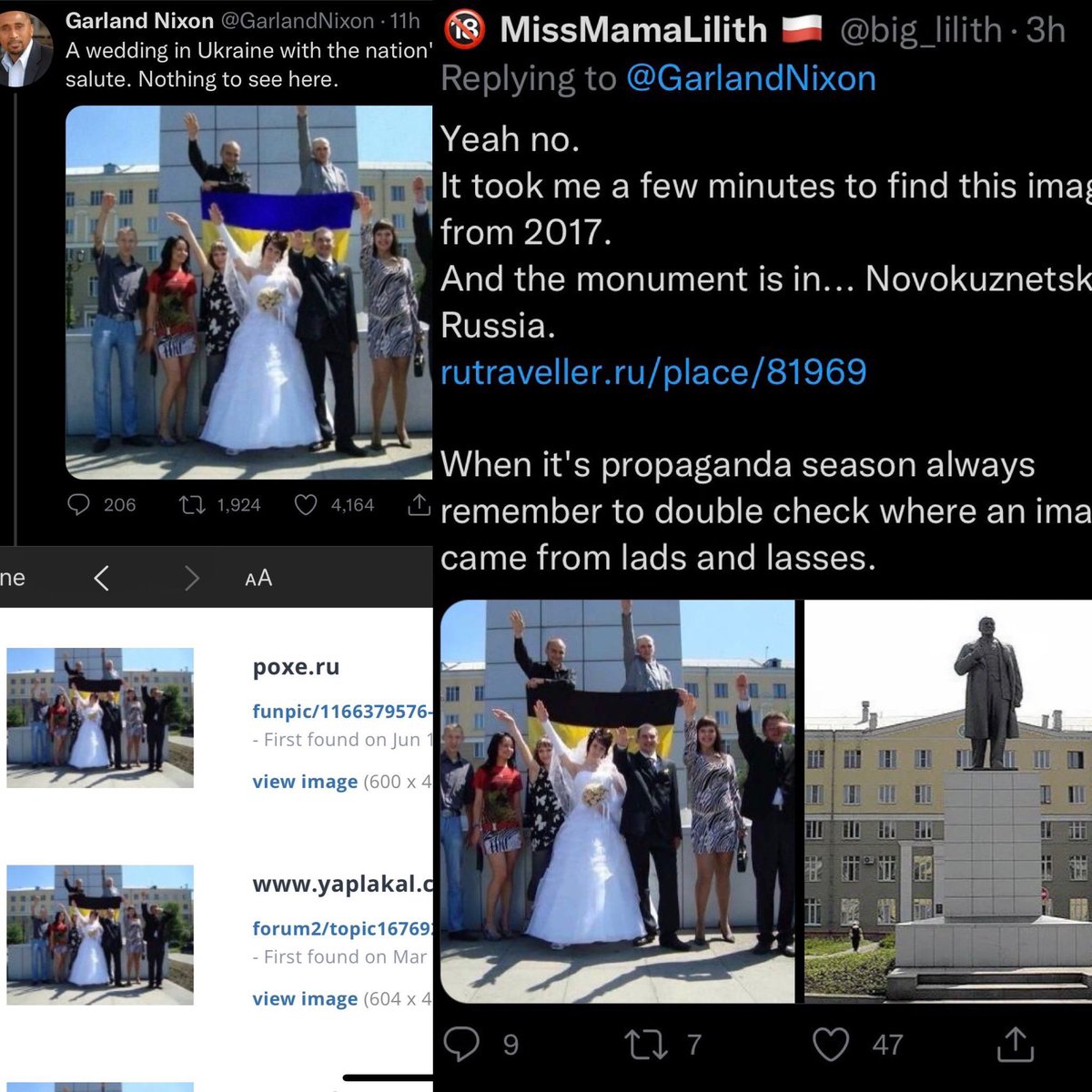Screen dimensions: 1092x1092
Task: Retweet Garland Nixon's post showing 1,924
Action: [x=192, y=504]
